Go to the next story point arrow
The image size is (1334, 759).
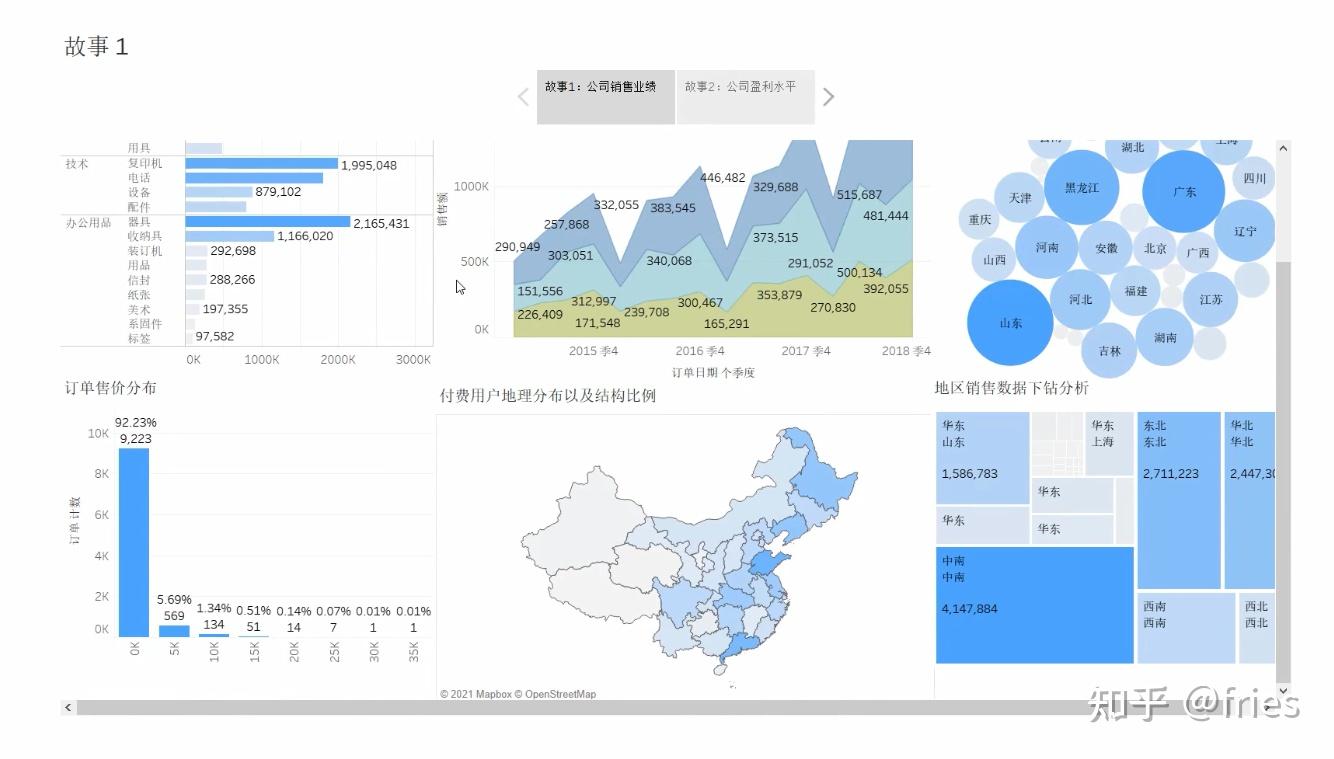pos(828,97)
